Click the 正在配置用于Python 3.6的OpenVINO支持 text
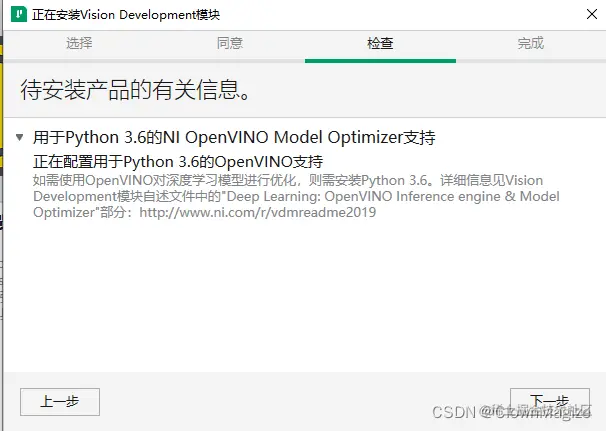The width and height of the screenshot is (606, 431). click(178, 162)
